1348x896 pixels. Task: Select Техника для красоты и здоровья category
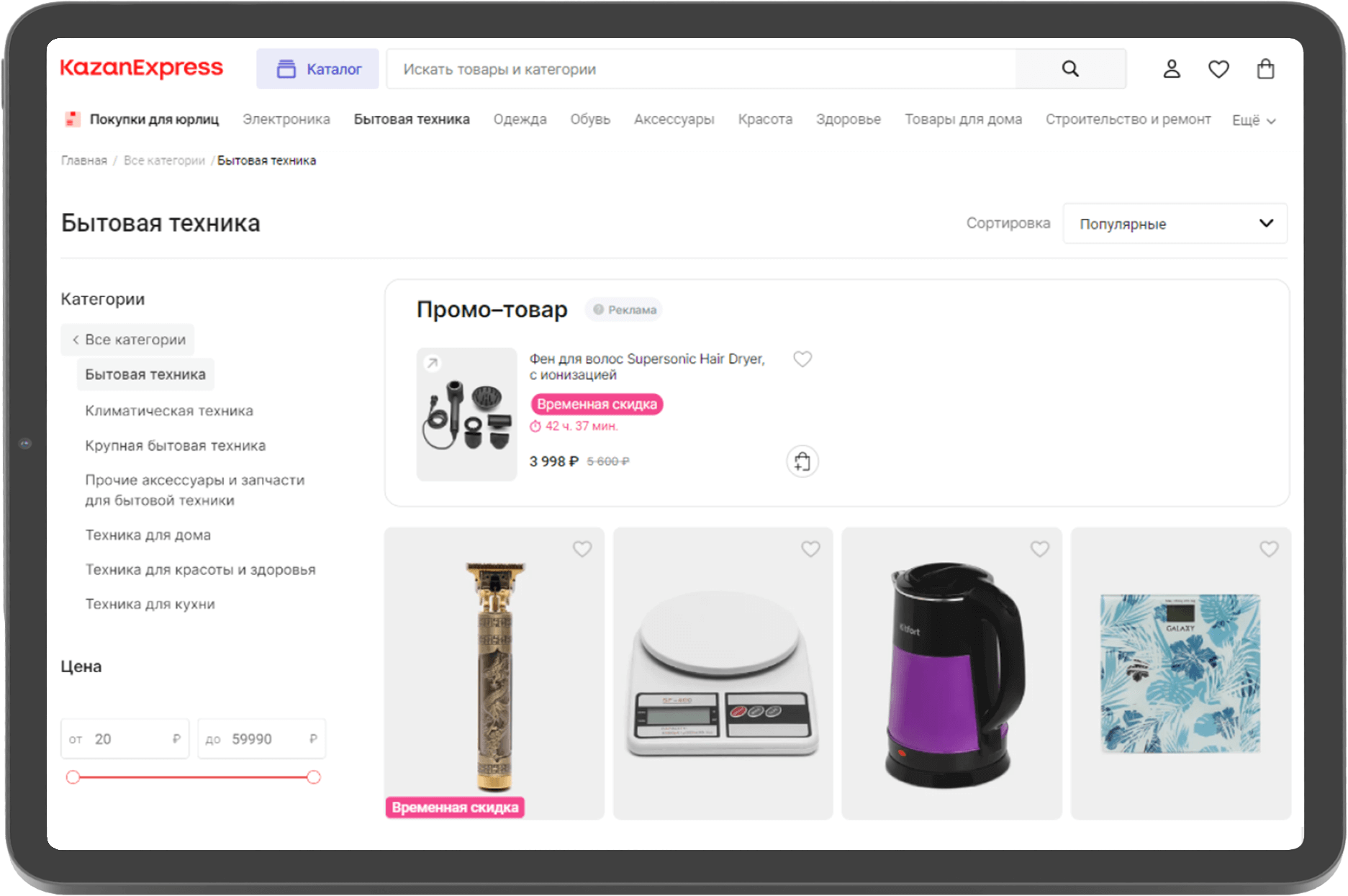pos(200,569)
